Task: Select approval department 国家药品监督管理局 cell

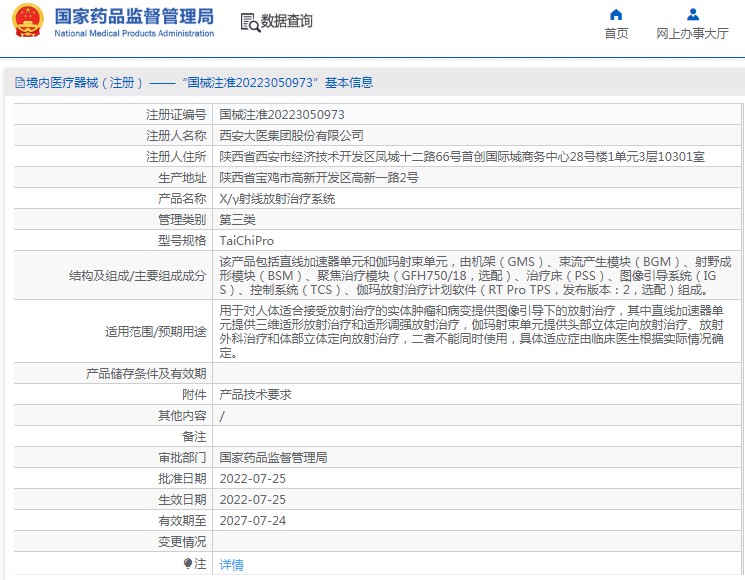Action: point(273,457)
